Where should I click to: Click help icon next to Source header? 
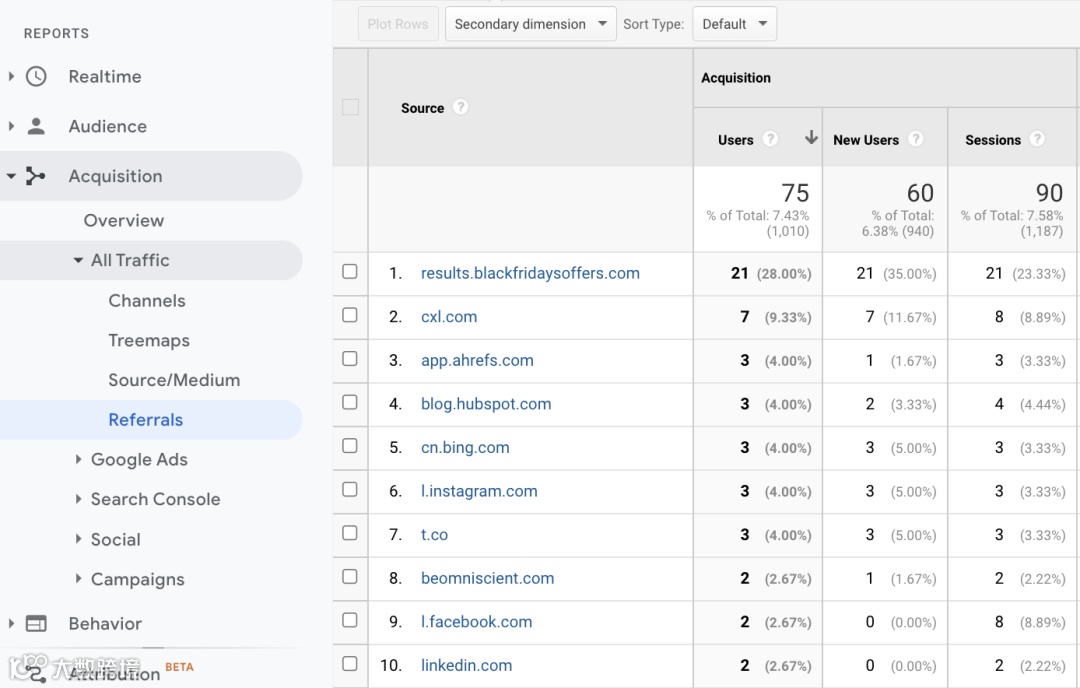pyautogui.click(x=460, y=107)
